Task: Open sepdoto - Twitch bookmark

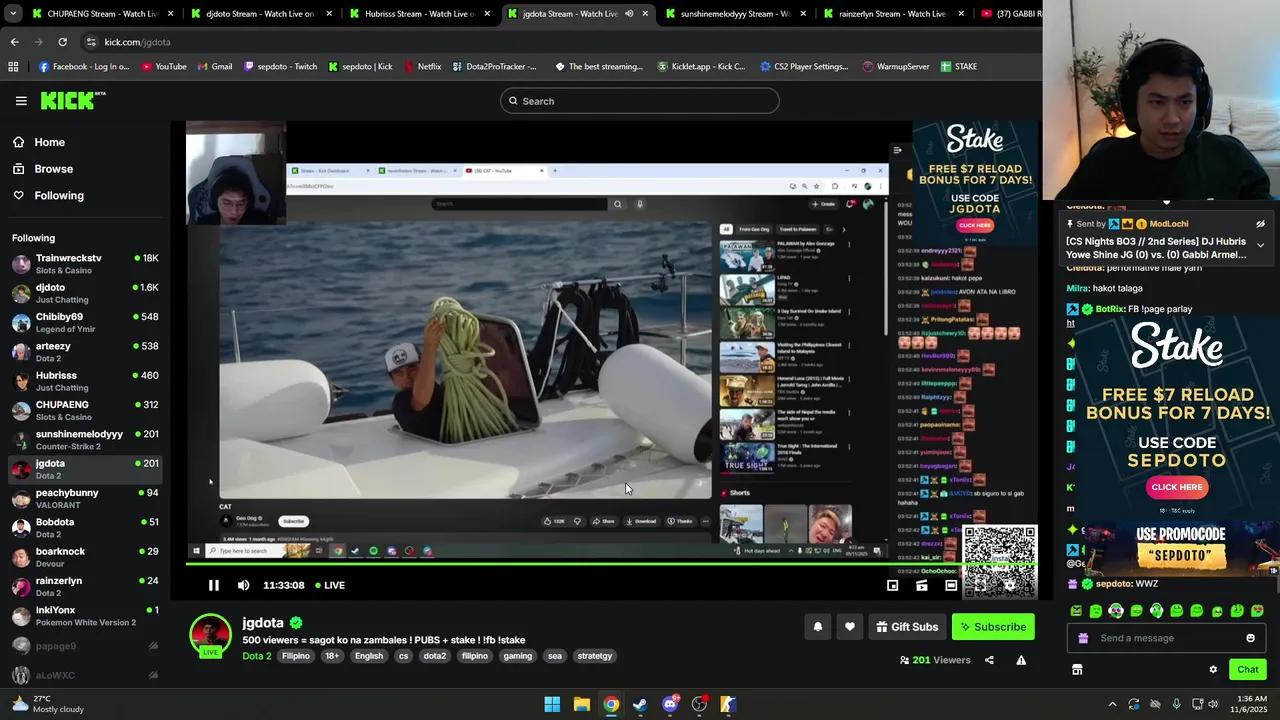Action: tap(279, 67)
